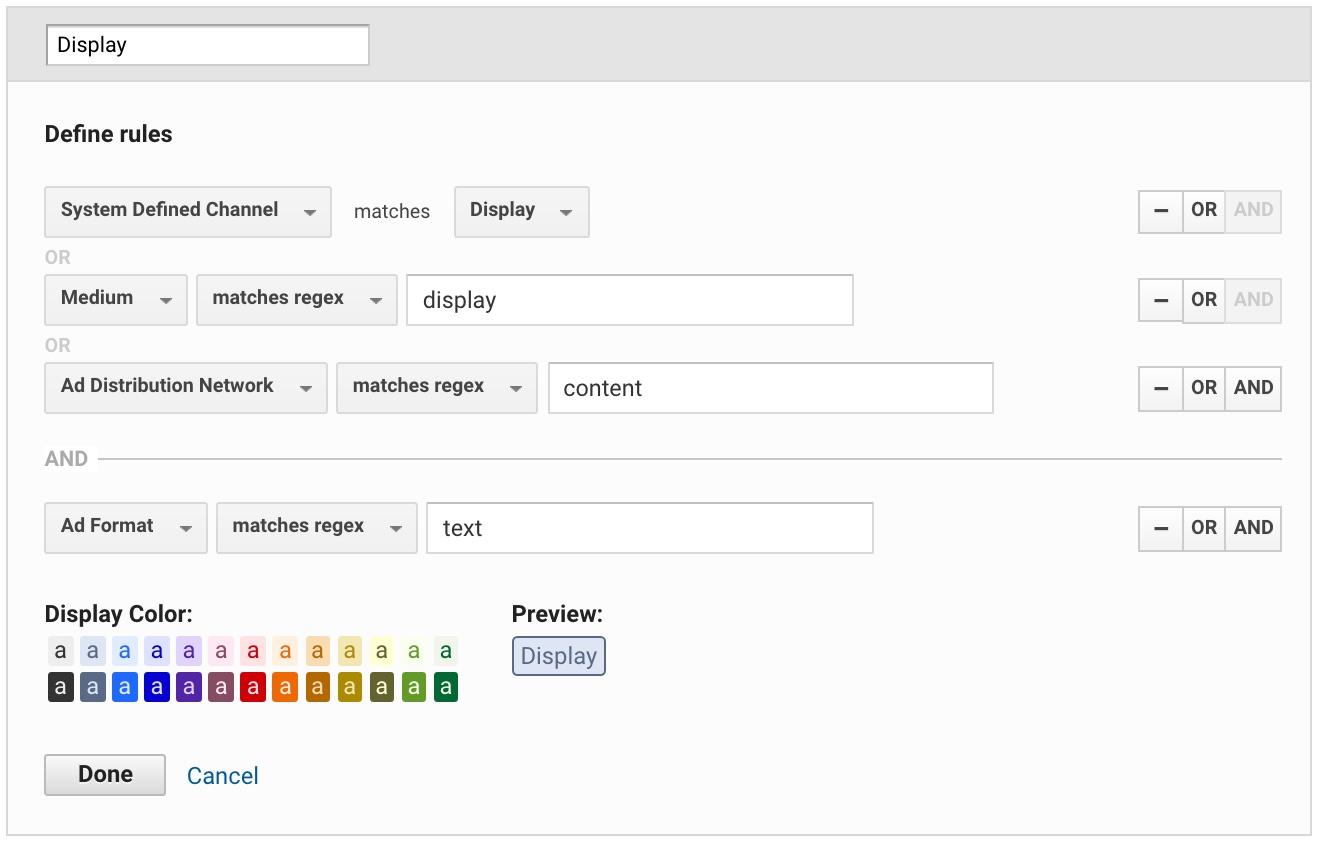The height and width of the screenshot is (846, 1322).
Task: Click the Done button
Action: pos(105,775)
